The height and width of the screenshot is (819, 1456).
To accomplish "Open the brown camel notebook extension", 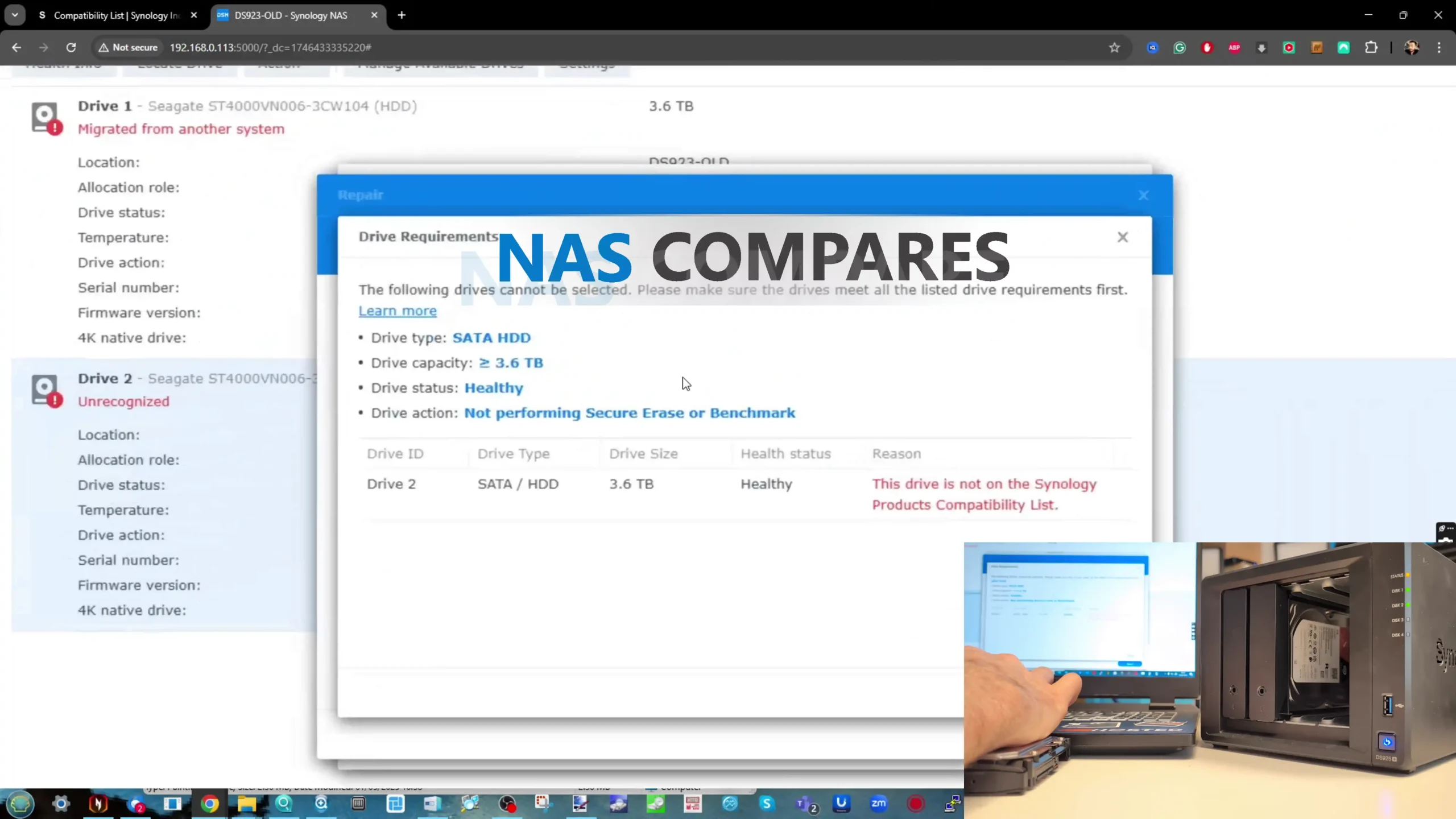I will pyautogui.click(x=1317, y=48).
